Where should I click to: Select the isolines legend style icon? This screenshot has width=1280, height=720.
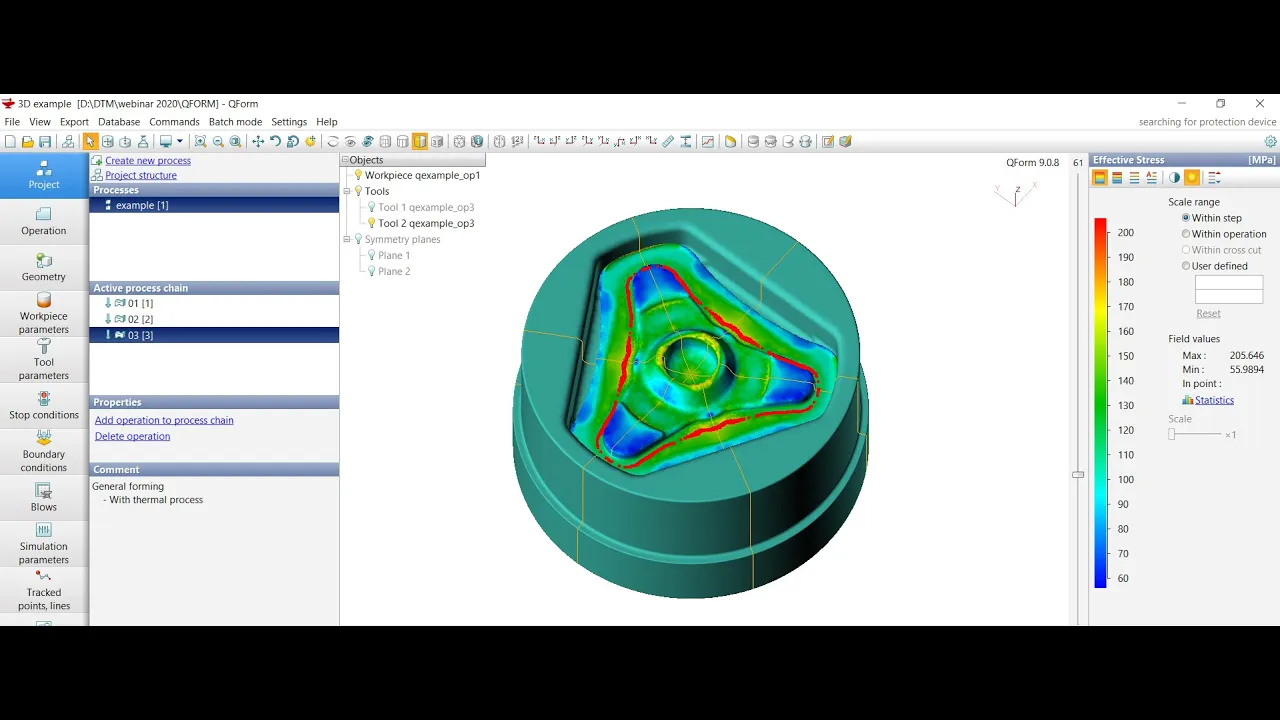click(1134, 178)
